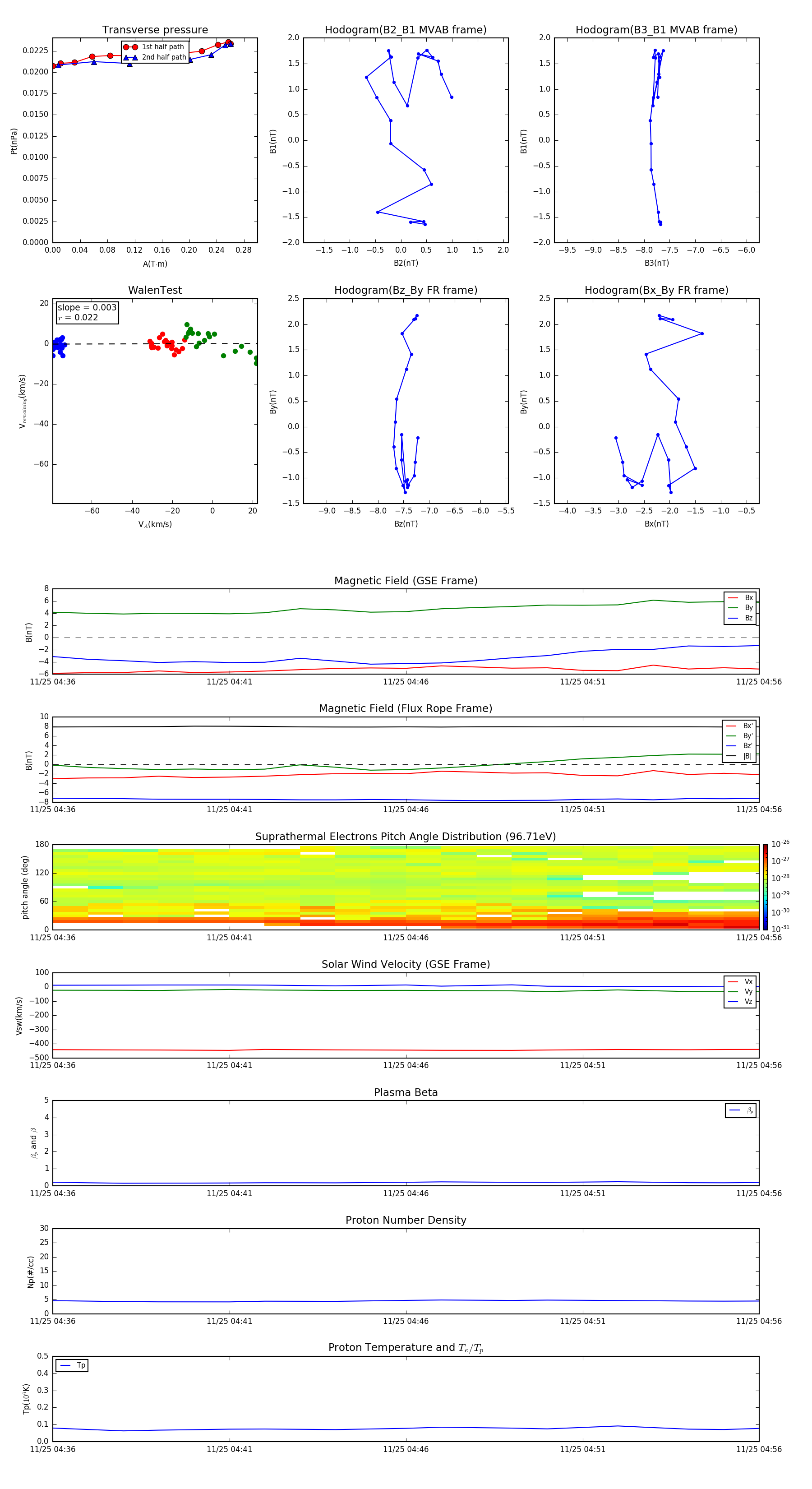Click the beta-p legend in Plasma Beta plot
Screen dimensions: 812x1489
click(741, 1111)
